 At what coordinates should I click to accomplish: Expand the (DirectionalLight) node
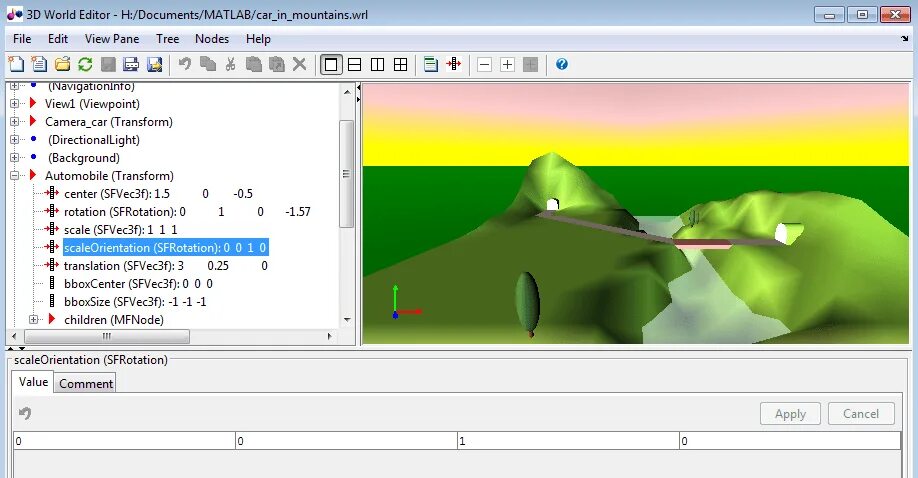tap(14, 139)
